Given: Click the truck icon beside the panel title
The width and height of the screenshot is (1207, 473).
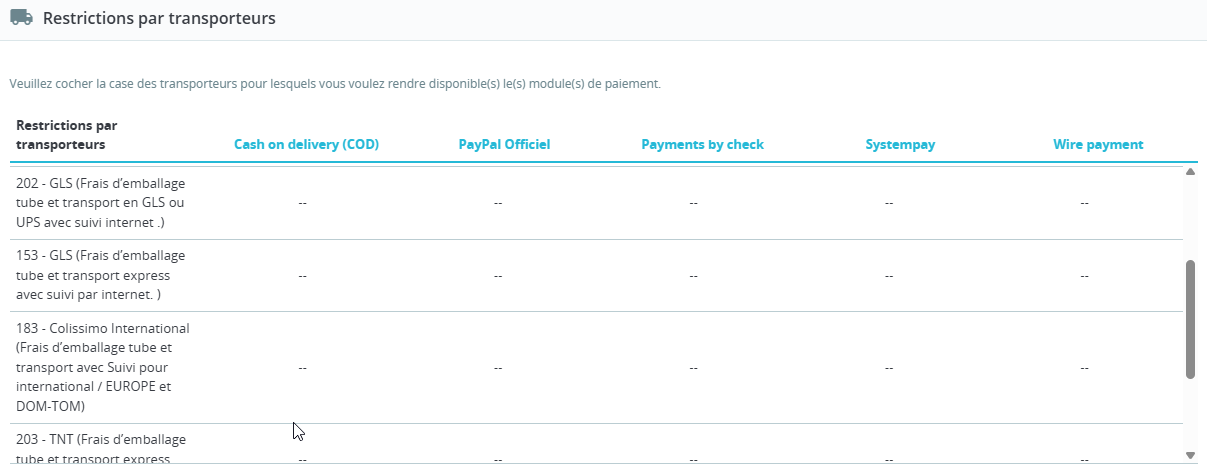Looking at the screenshot, I should 21,18.
